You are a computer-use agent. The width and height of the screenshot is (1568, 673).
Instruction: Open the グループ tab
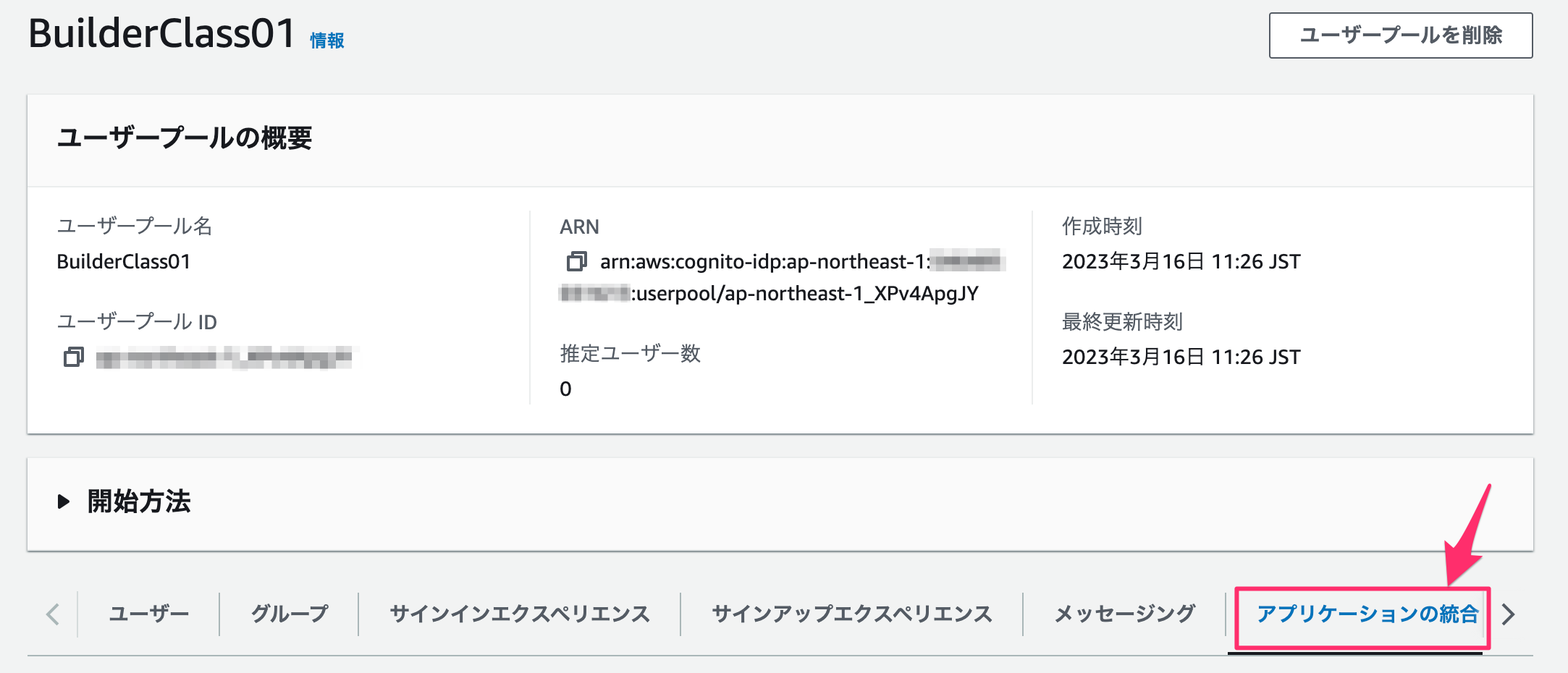pyautogui.click(x=290, y=614)
